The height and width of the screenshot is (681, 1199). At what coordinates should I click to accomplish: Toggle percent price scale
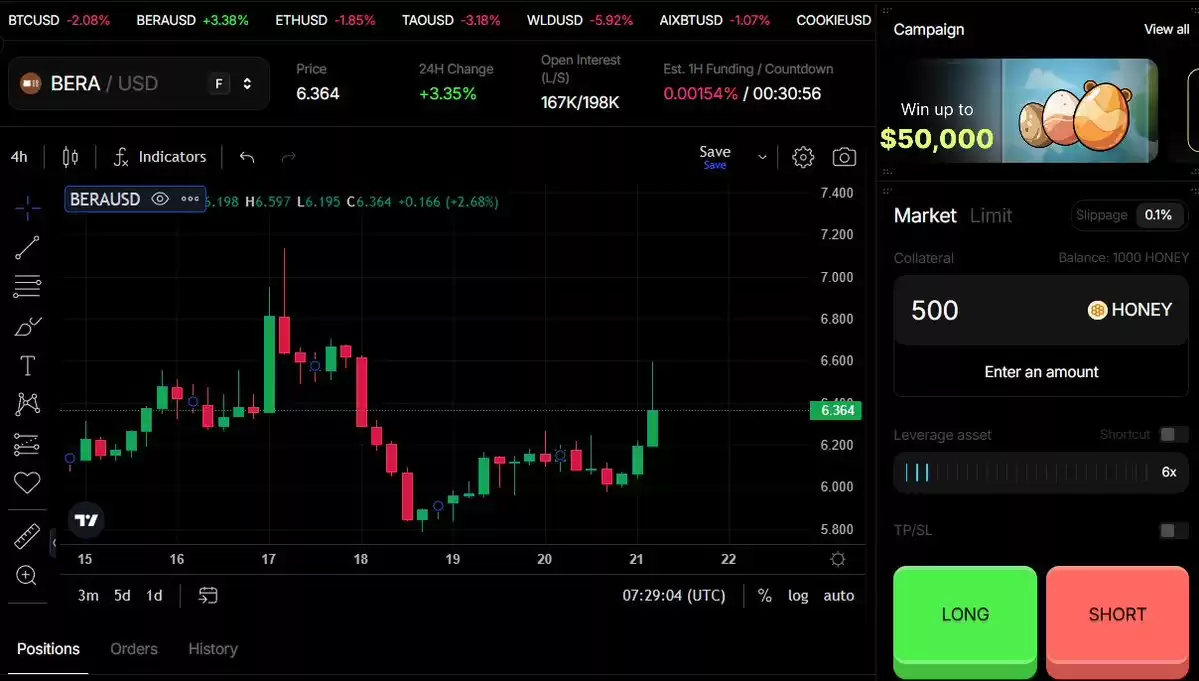(x=765, y=595)
